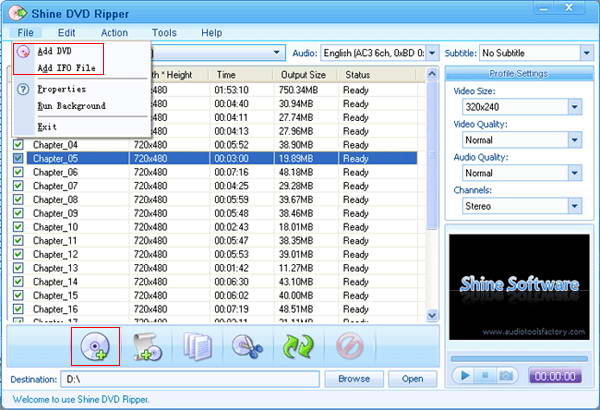This screenshot has width=600, height=410.
Task: Uncheck the Chapter_10 checkbox
Action: pos(18,227)
